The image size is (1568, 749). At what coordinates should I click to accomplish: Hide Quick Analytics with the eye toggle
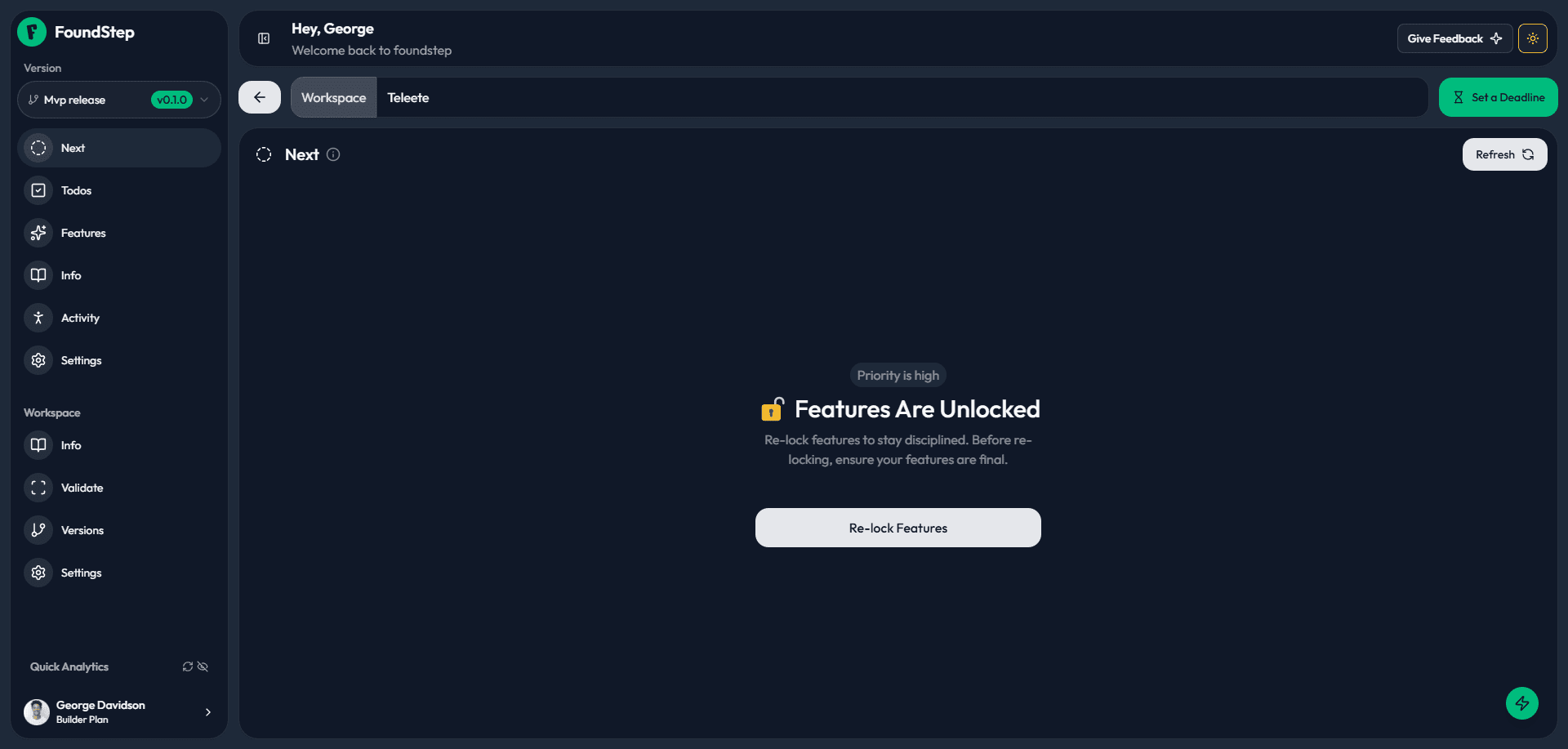click(x=203, y=667)
